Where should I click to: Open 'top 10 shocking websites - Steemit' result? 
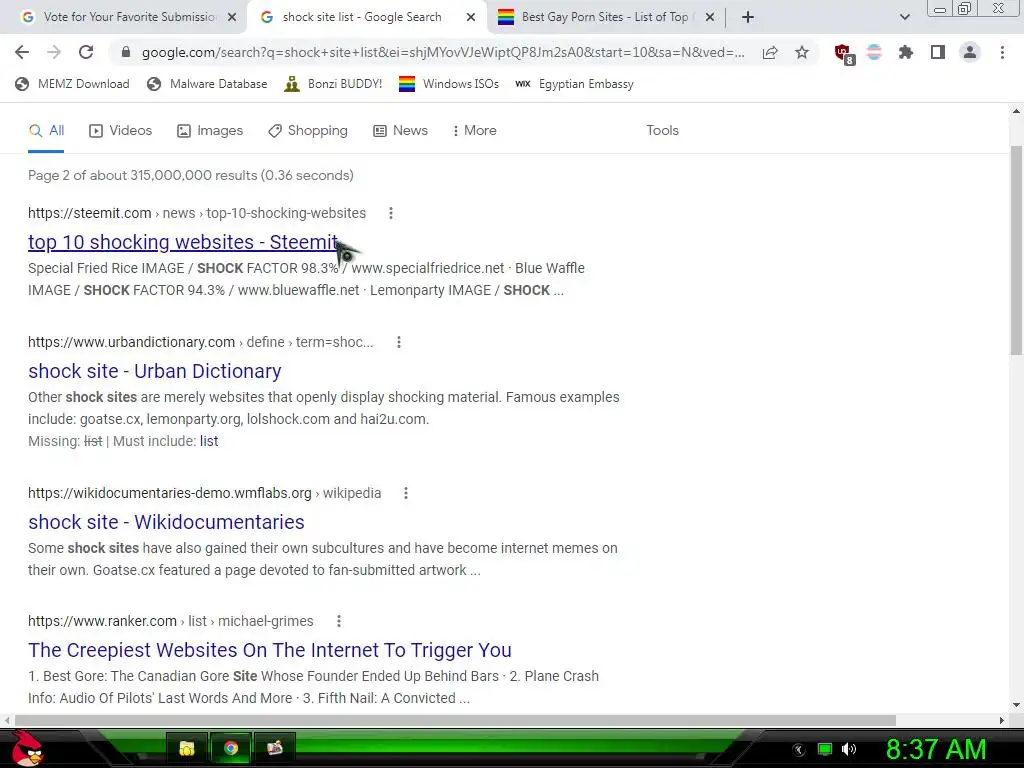tap(183, 242)
